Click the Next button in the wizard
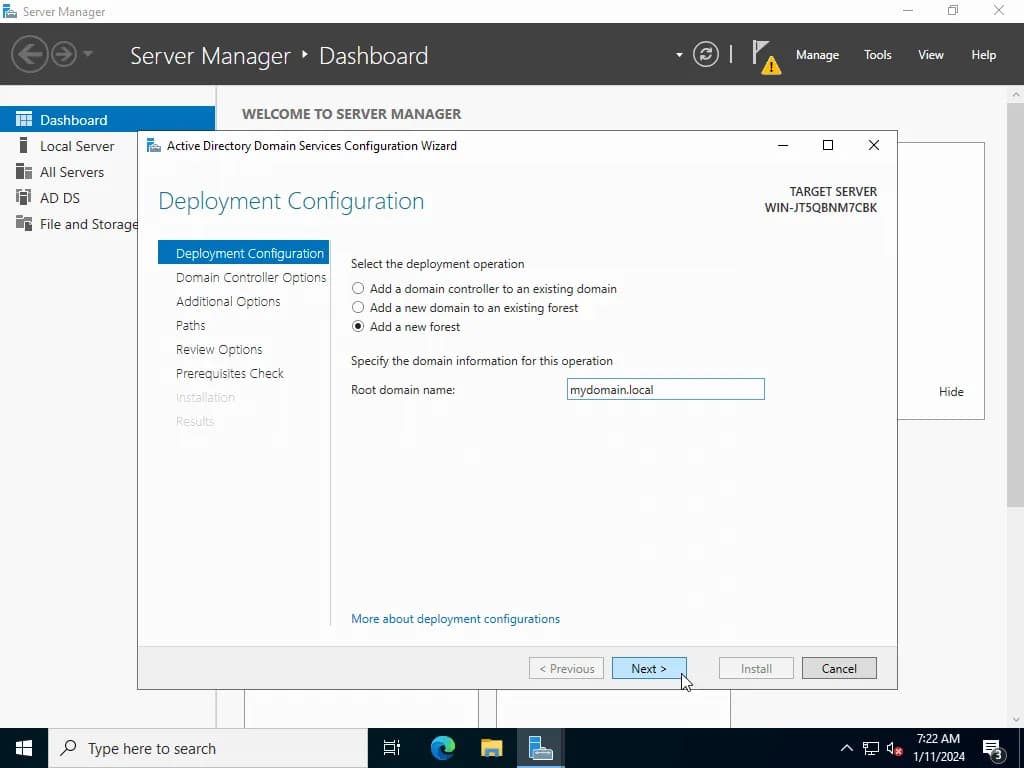 tap(649, 668)
